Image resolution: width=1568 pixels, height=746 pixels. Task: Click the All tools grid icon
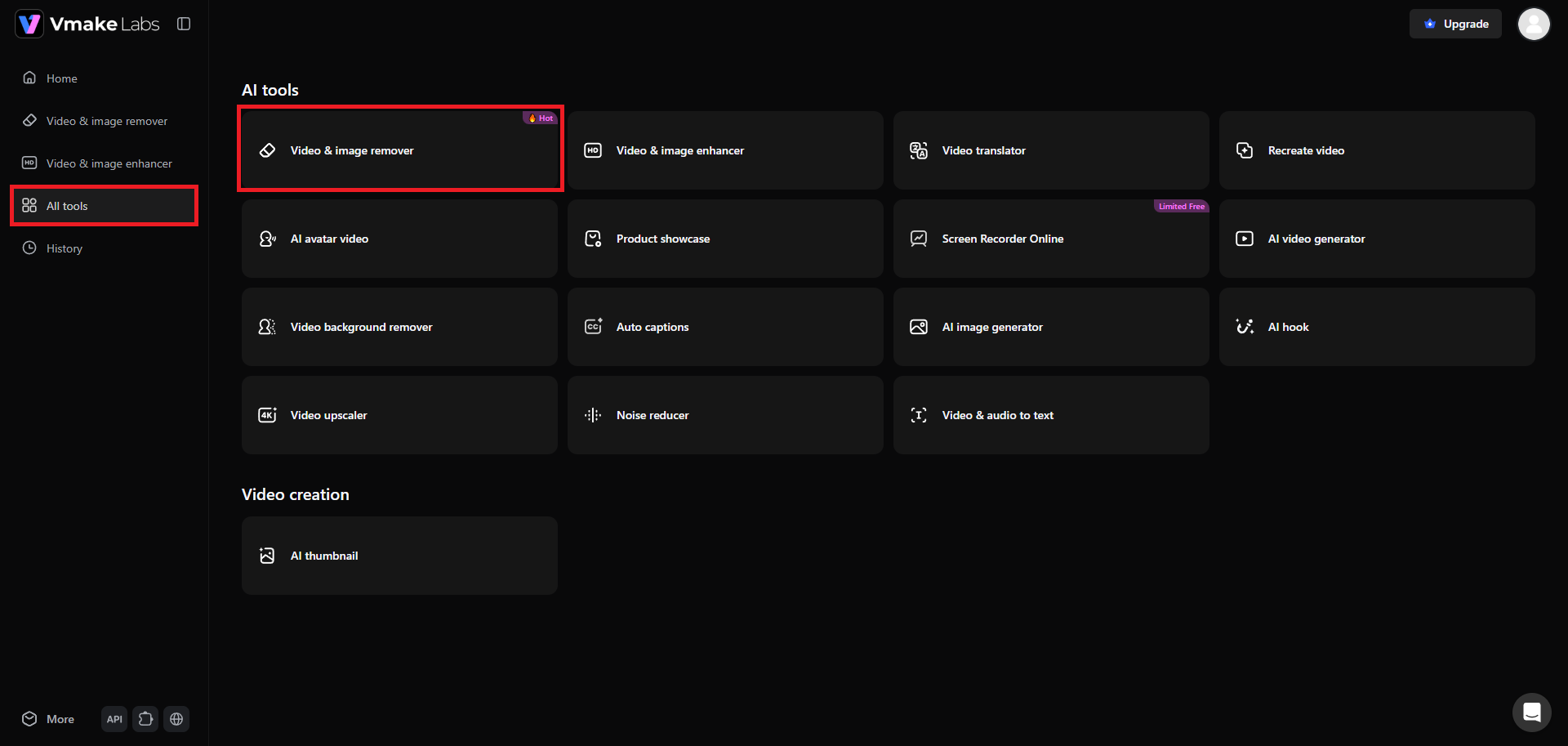point(29,205)
